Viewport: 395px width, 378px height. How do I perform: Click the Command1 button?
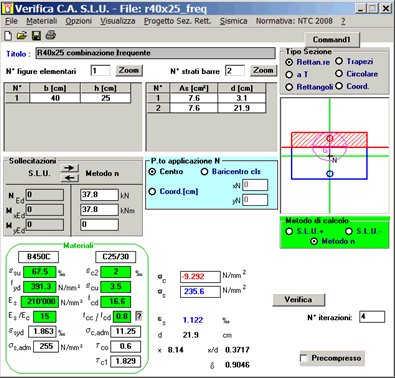(332, 40)
